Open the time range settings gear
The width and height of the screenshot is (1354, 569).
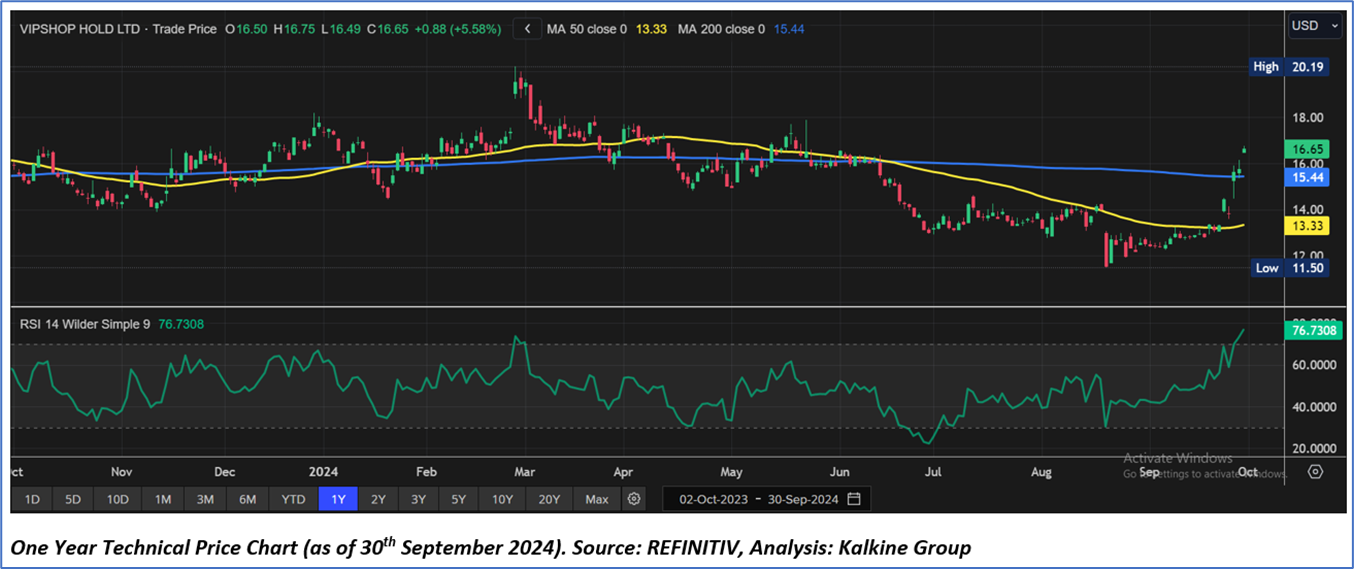tap(633, 498)
